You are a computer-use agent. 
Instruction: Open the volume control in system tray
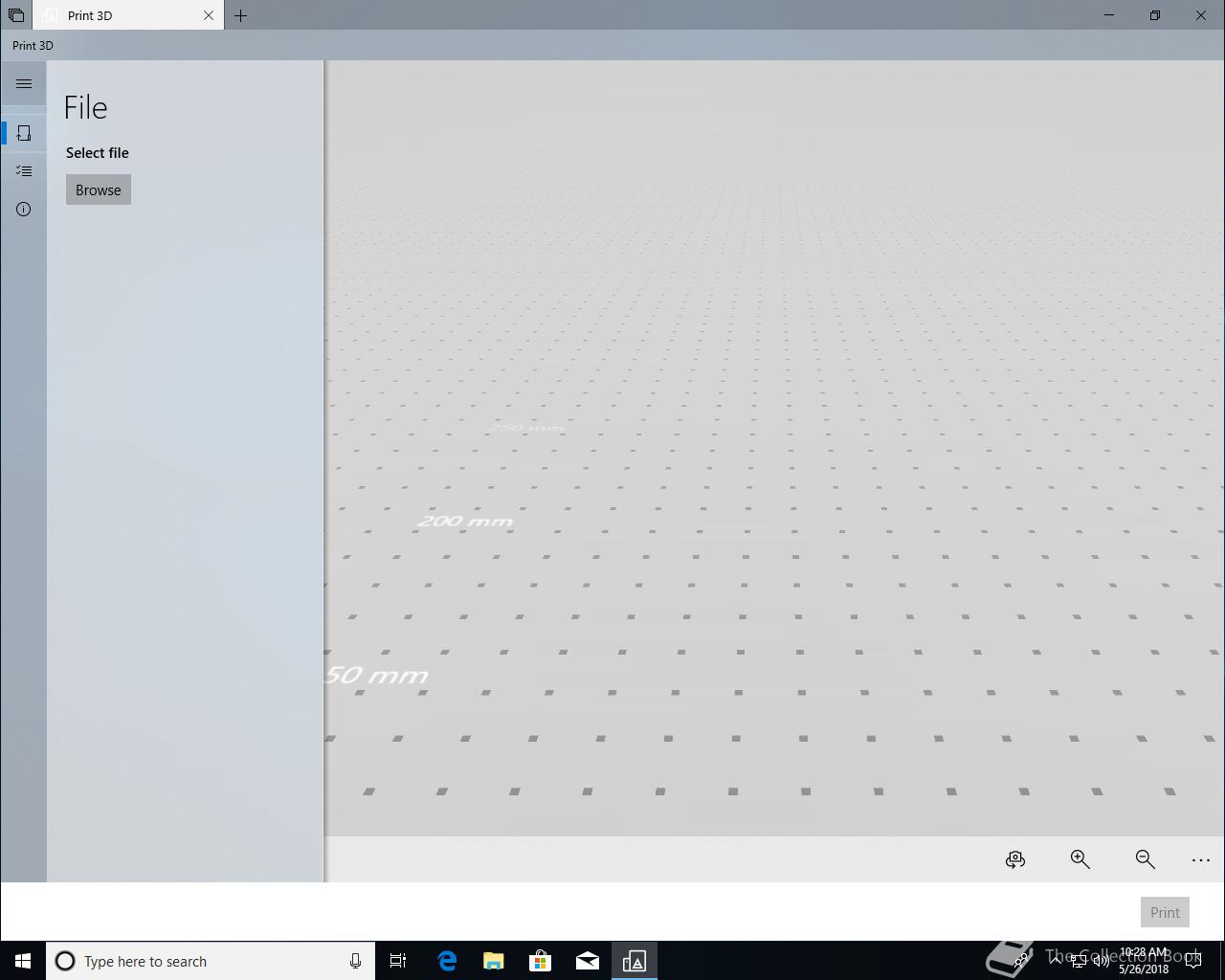coord(1101,961)
